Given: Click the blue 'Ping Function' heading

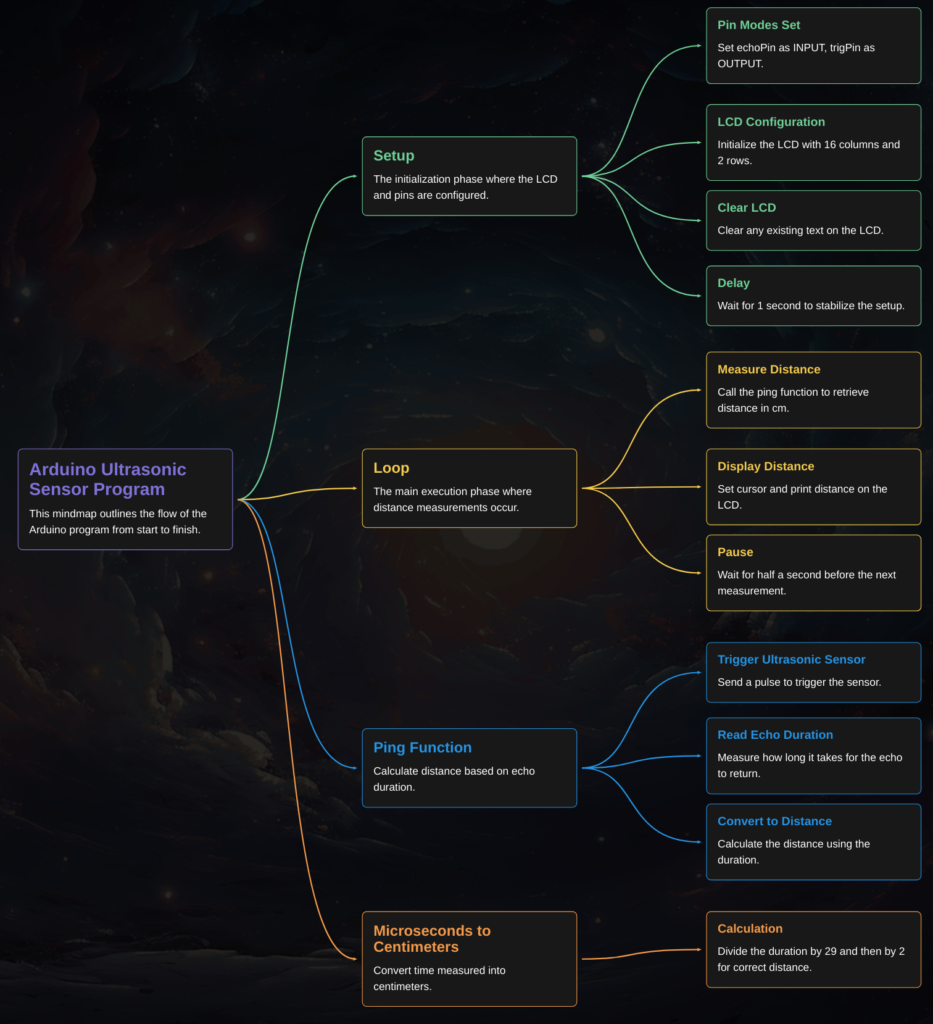Looking at the screenshot, I should pyautogui.click(x=422, y=747).
